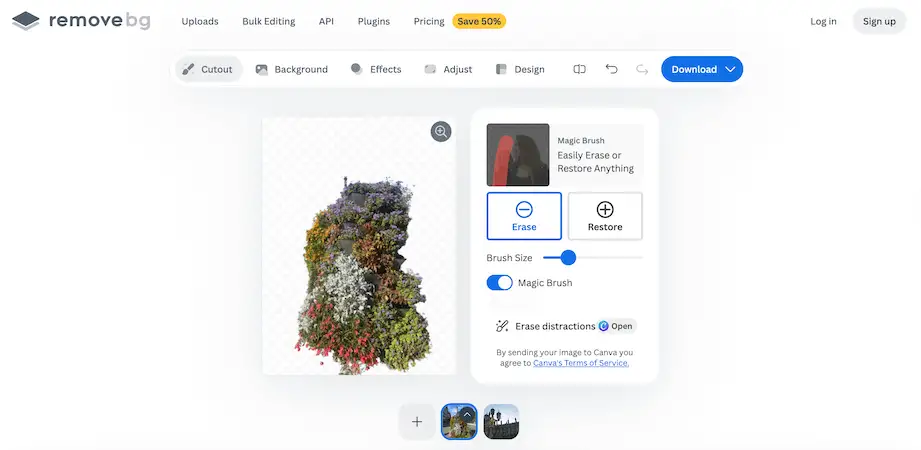Image resolution: width=921 pixels, height=450 pixels.
Task: Open the Adjust tab
Action: [x=448, y=69]
